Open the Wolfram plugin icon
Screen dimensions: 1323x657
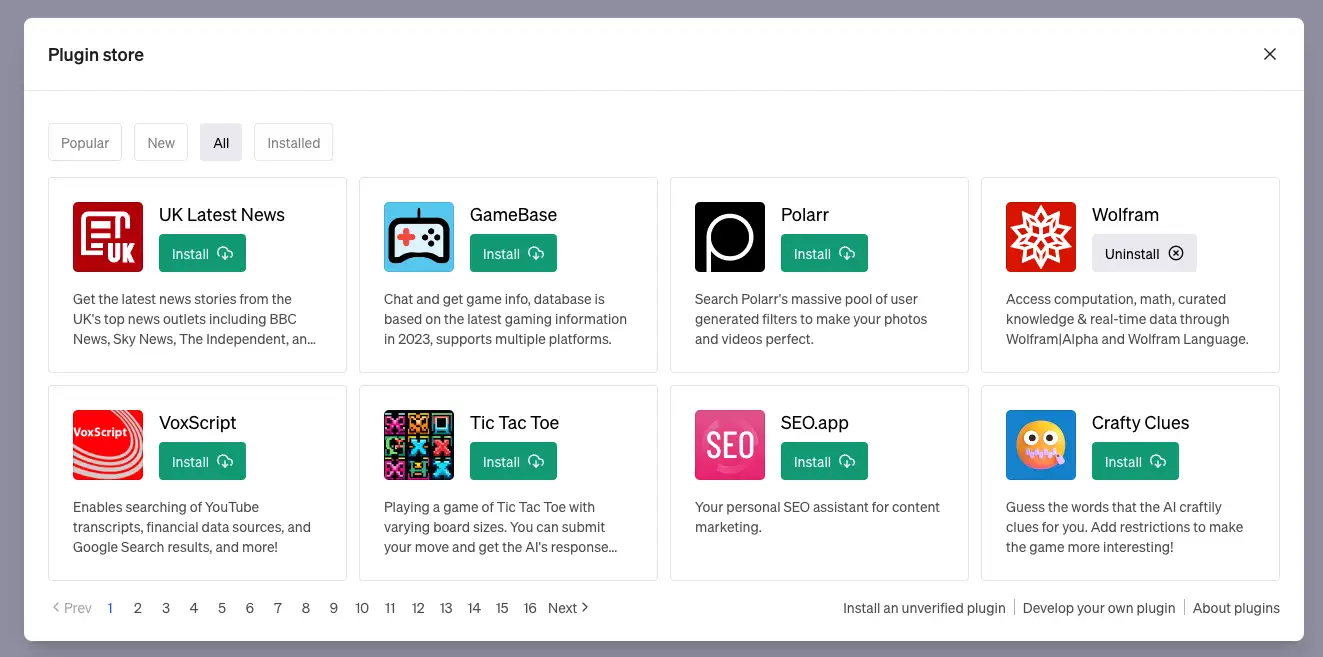[x=1040, y=237]
